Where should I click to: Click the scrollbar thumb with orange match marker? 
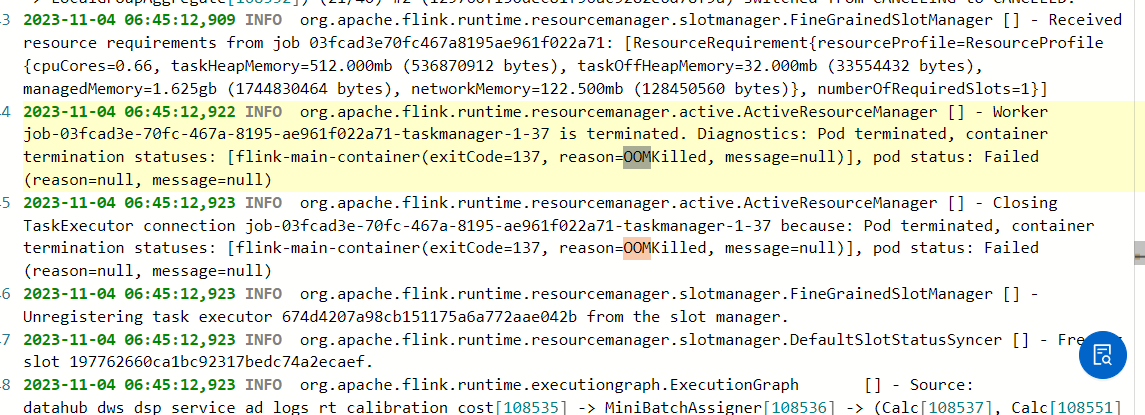click(1139, 253)
